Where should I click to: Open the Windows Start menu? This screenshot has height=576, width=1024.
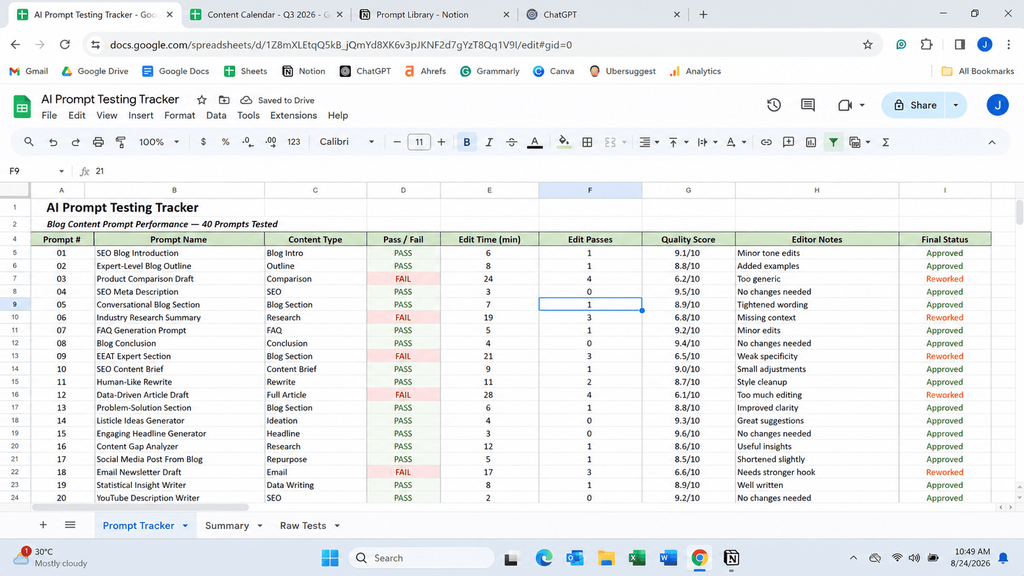tap(330, 558)
